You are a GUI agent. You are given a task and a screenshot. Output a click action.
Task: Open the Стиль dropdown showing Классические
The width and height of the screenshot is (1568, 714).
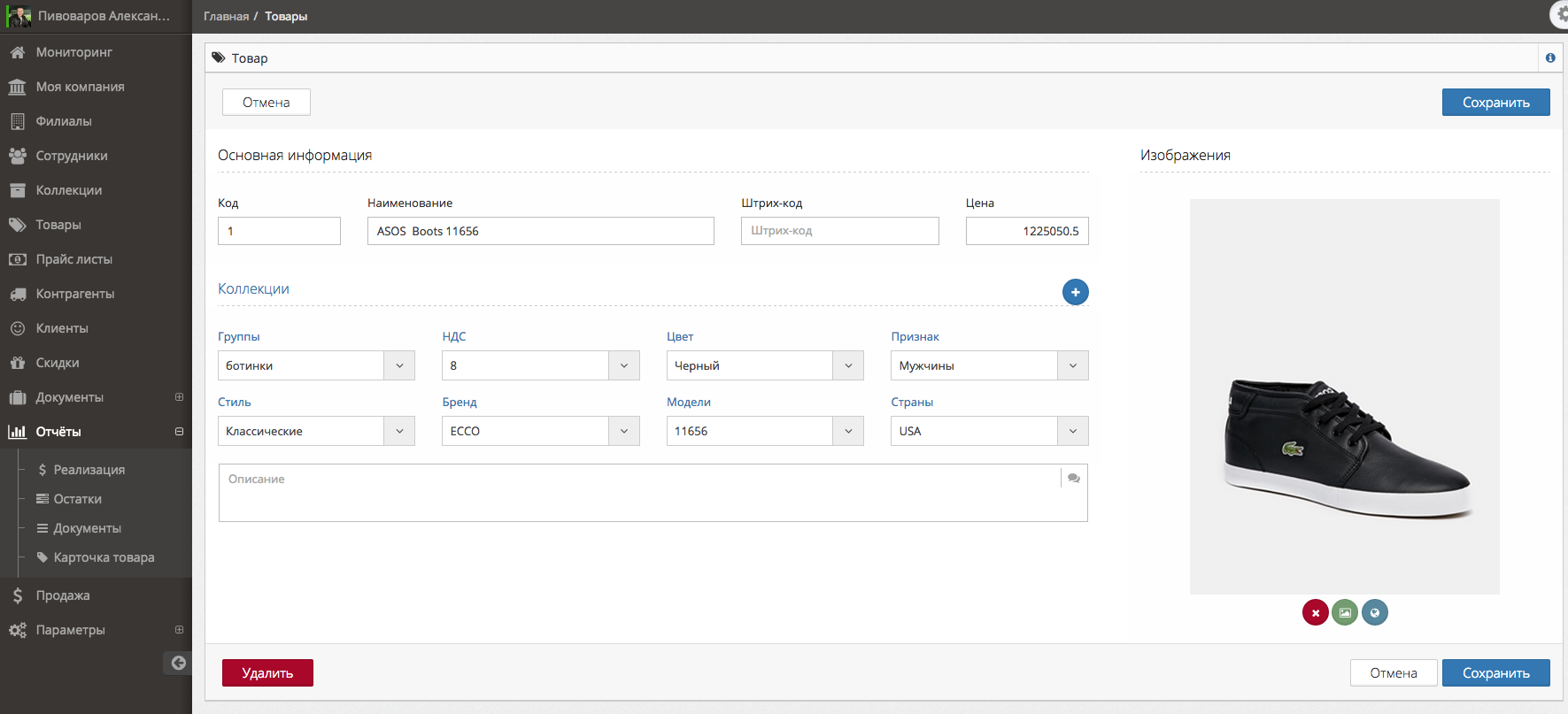click(316, 431)
